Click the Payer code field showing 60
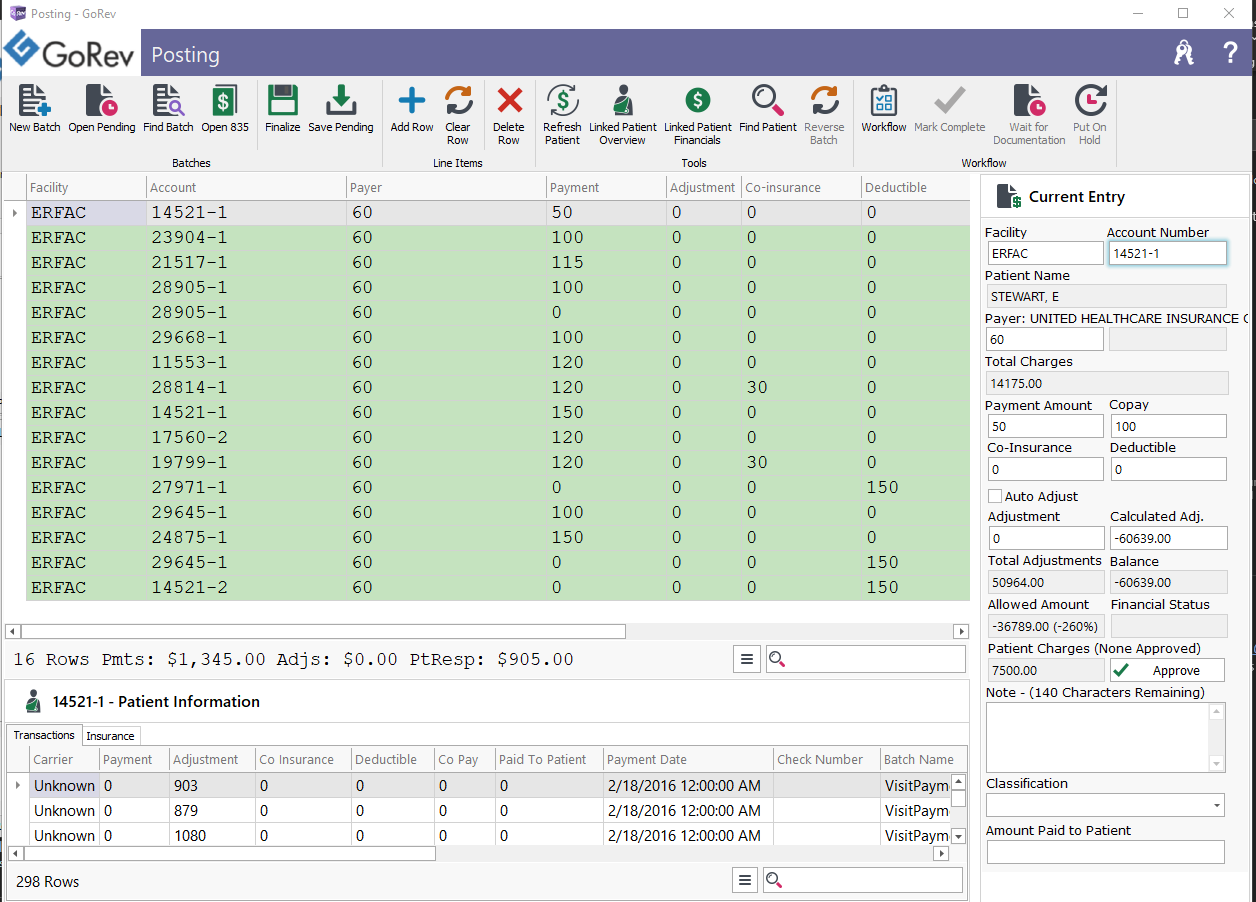This screenshot has height=902, width=1256. coord(1045,339)
